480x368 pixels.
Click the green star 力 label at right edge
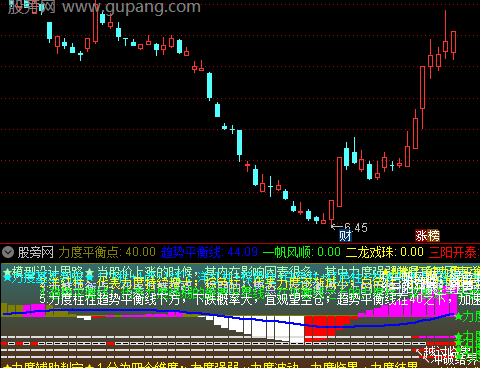[x=467, y=316]
